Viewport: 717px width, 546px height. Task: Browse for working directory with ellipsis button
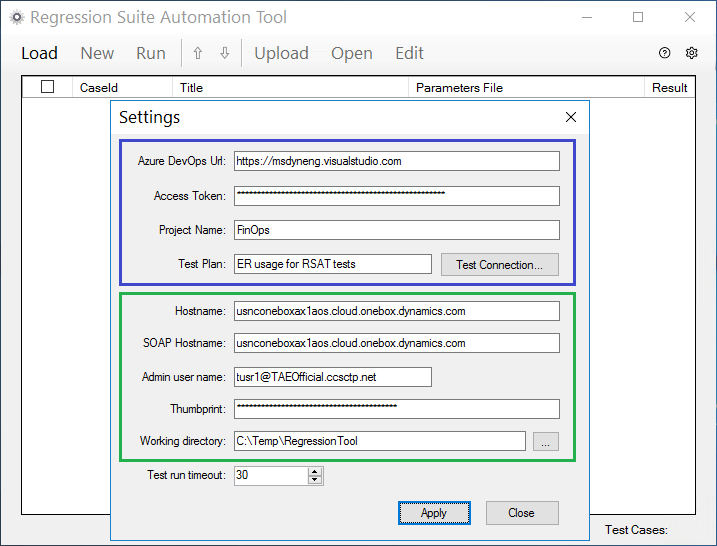tap(546, 441)
